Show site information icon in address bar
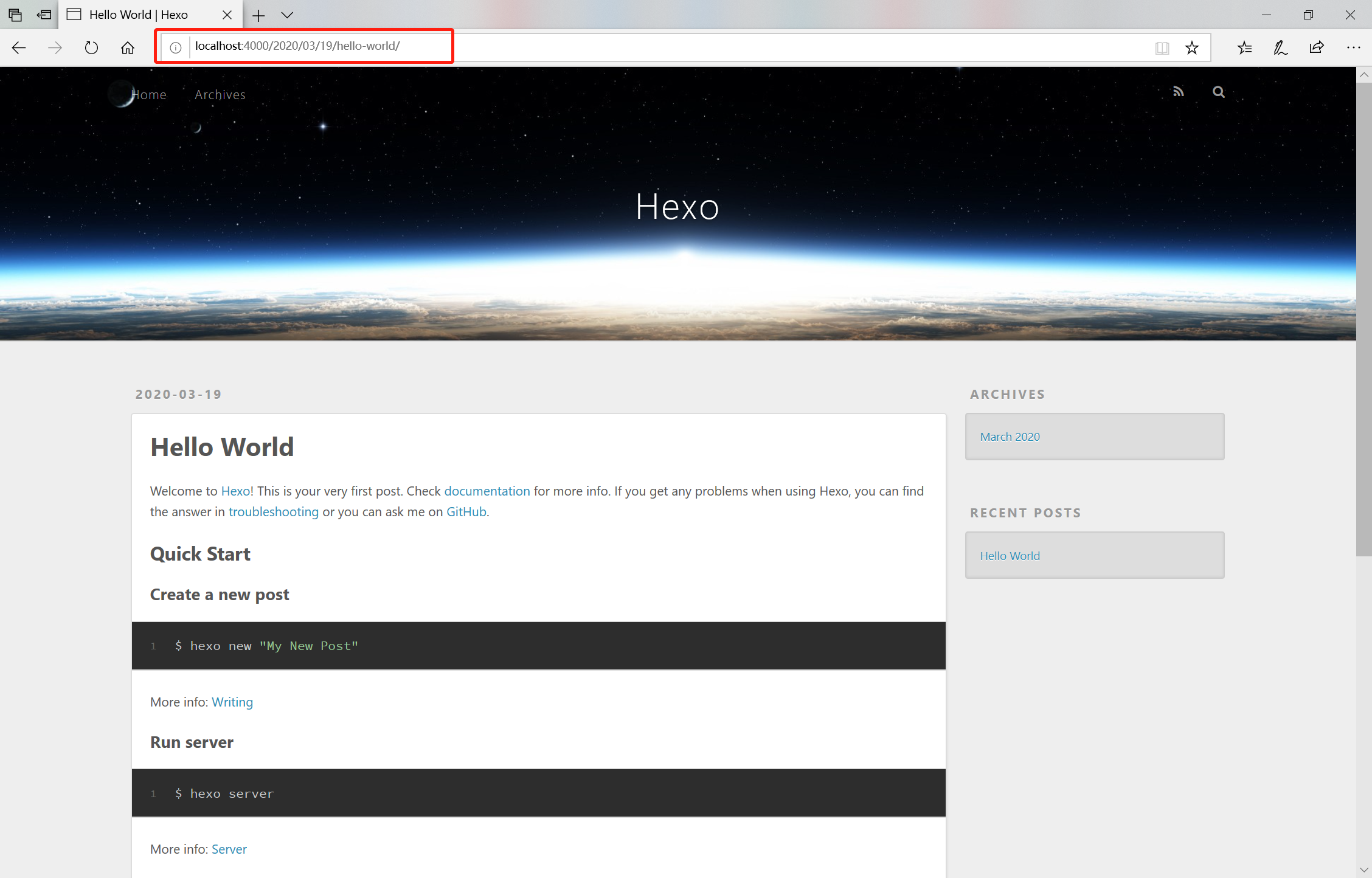 click(175, 47)
